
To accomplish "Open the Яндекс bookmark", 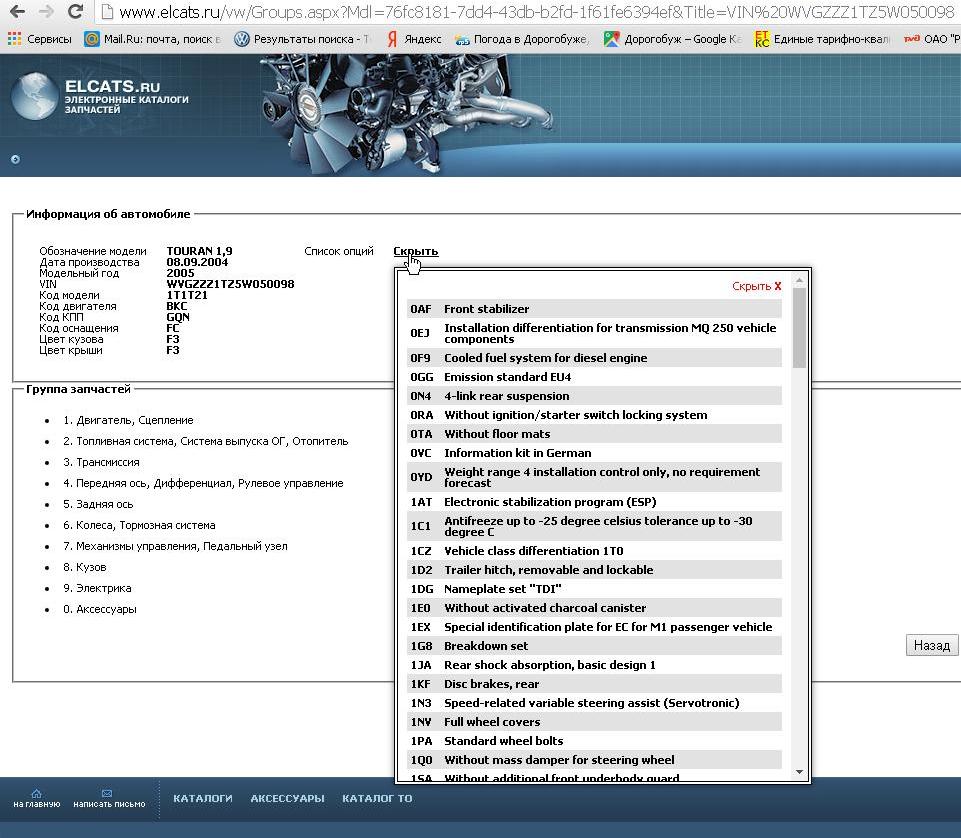I will (414, 39).
